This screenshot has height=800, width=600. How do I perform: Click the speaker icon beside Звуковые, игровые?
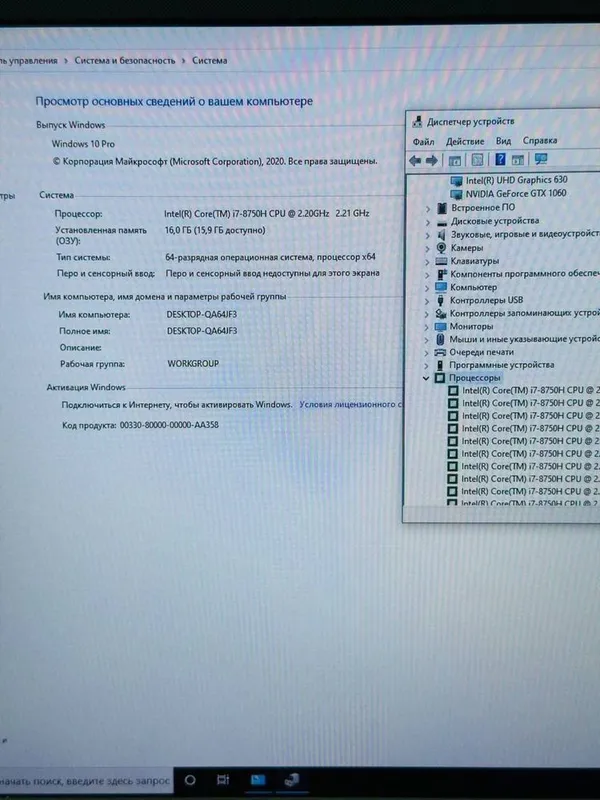[442, 235]
